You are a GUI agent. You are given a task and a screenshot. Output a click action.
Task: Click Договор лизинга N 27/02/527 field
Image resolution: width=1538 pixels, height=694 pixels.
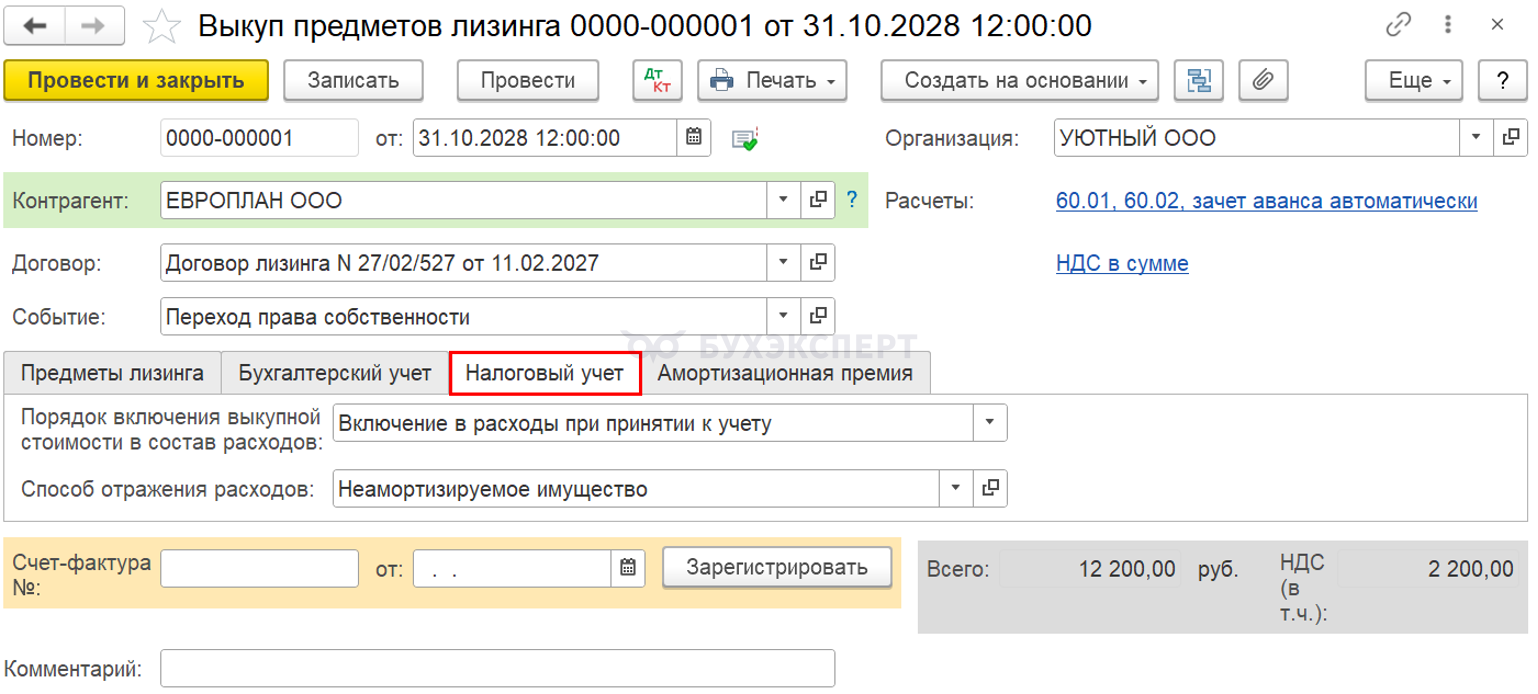(x=463, y=264)
